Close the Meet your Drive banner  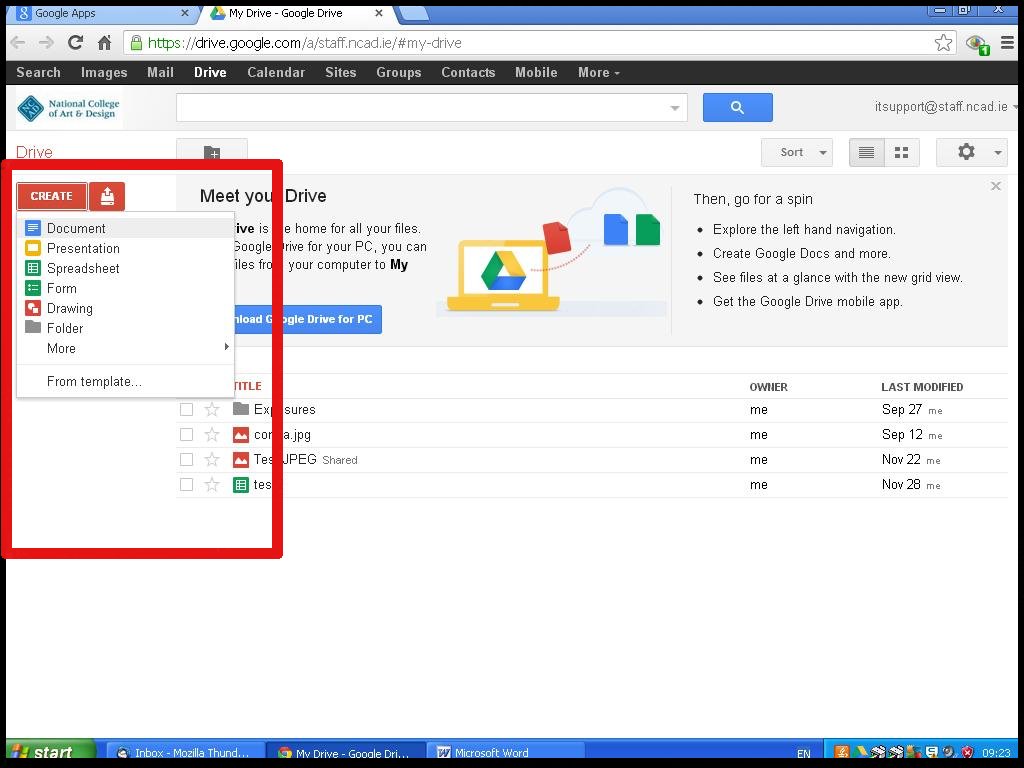click(x=996, y=186)
